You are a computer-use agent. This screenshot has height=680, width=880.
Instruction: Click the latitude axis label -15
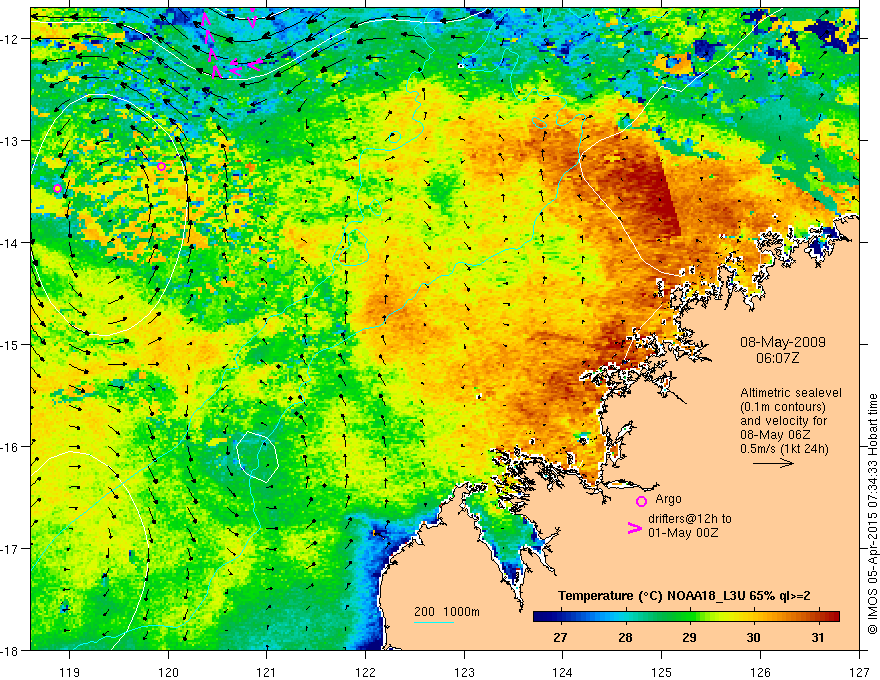tap(11, 344)
